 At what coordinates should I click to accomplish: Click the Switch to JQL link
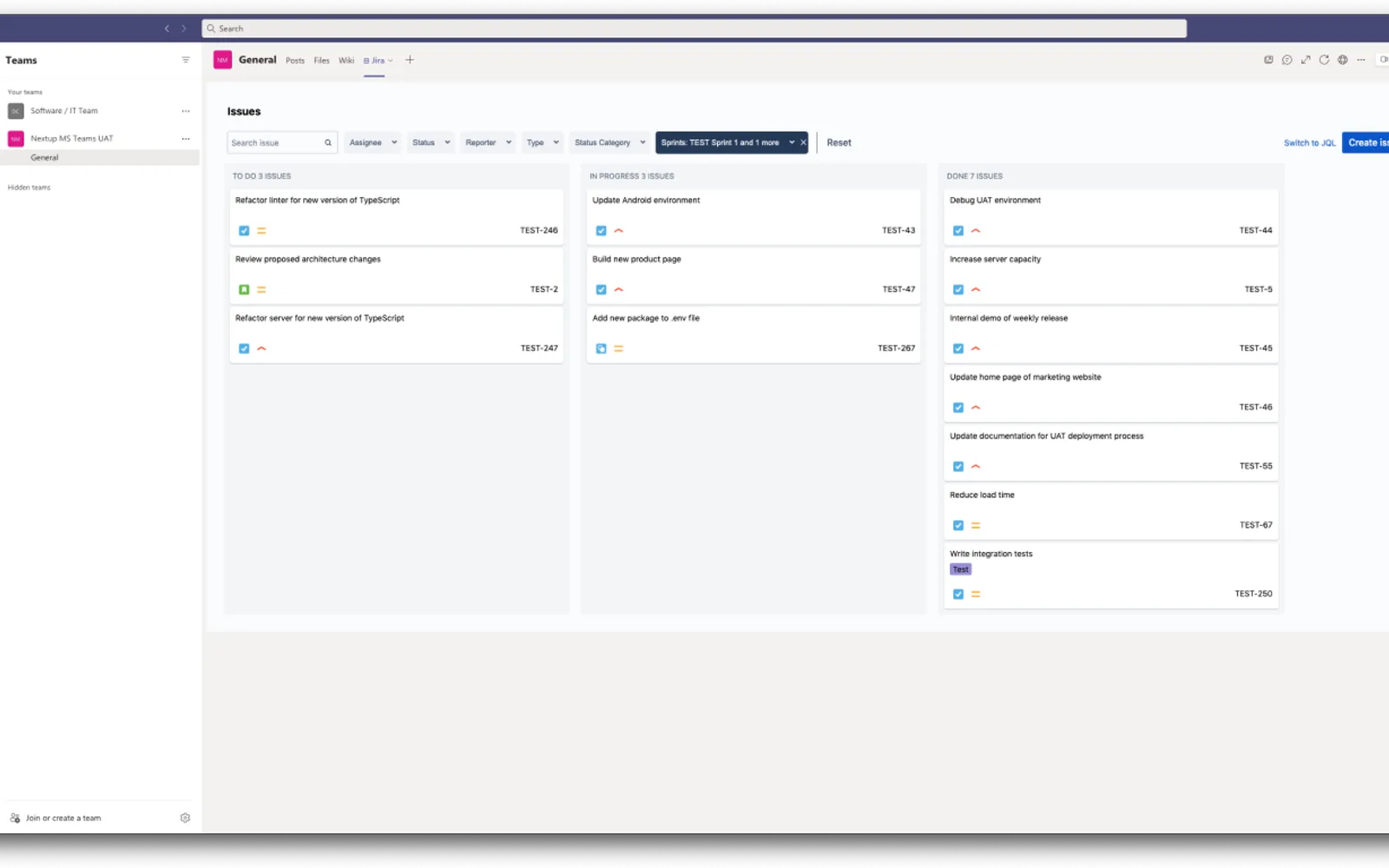(1309, 143)
